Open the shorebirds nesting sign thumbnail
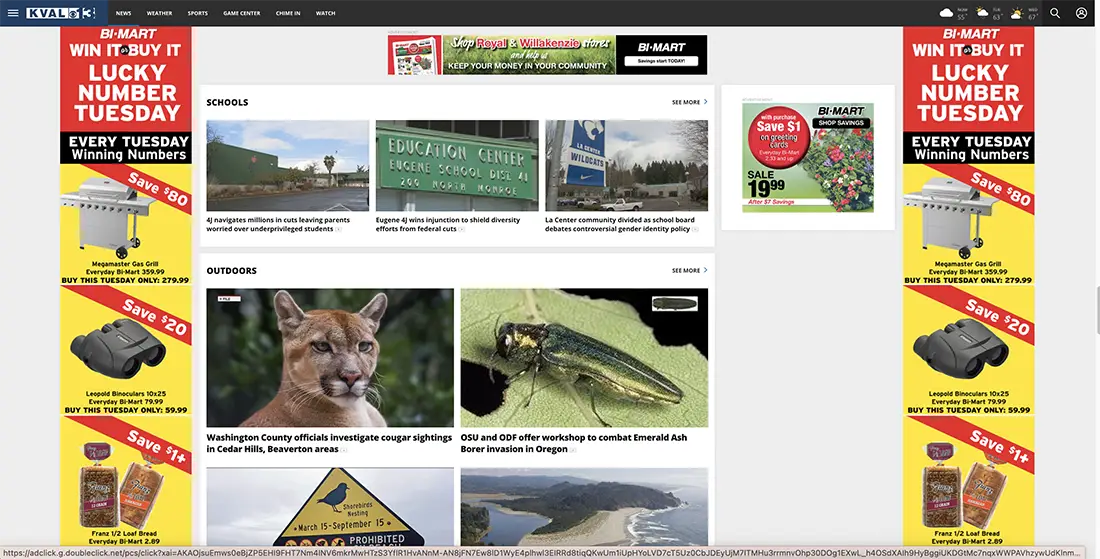Viewport: 1100px width, 559px height. pyautogui.click(x=330, y=507)
